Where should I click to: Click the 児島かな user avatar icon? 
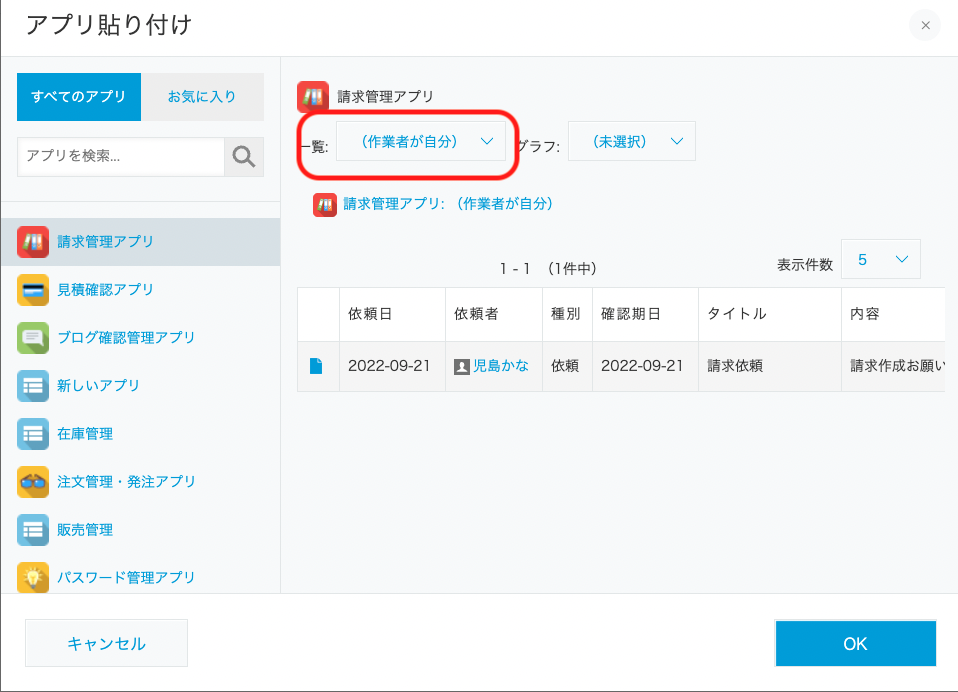[x=462, y=366]
